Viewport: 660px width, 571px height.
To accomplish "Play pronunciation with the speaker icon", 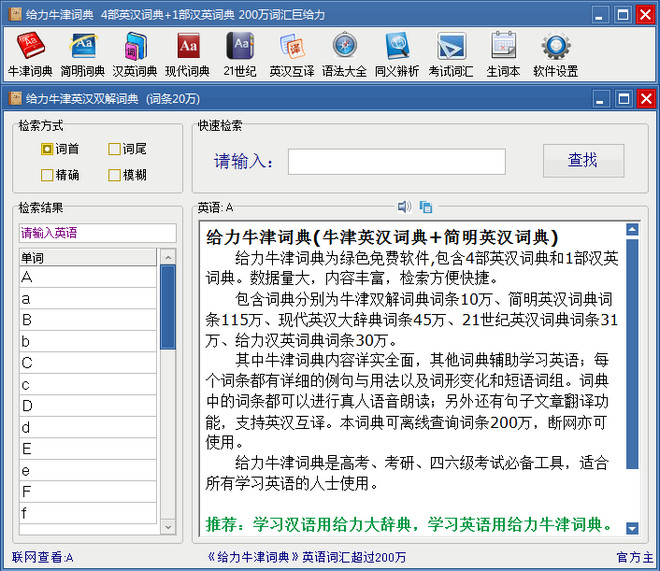I will (x=404, y=207).
